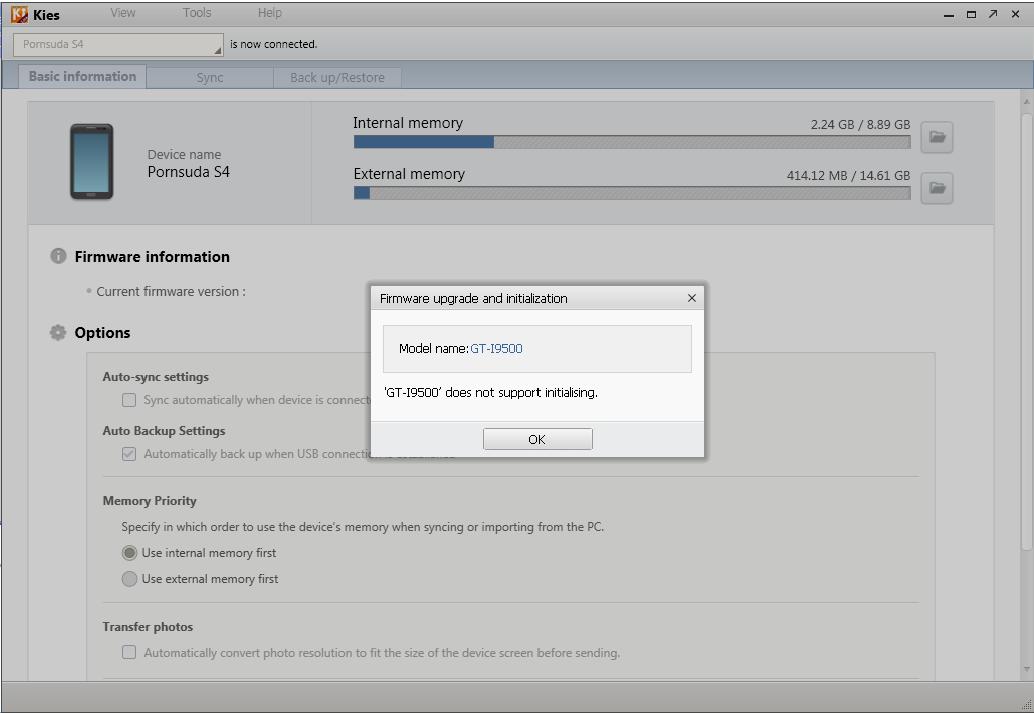Enable automatically convert photo resolution checkbox
The width and height of the screenshot is (1034, 713).
[x=129, y=652]
